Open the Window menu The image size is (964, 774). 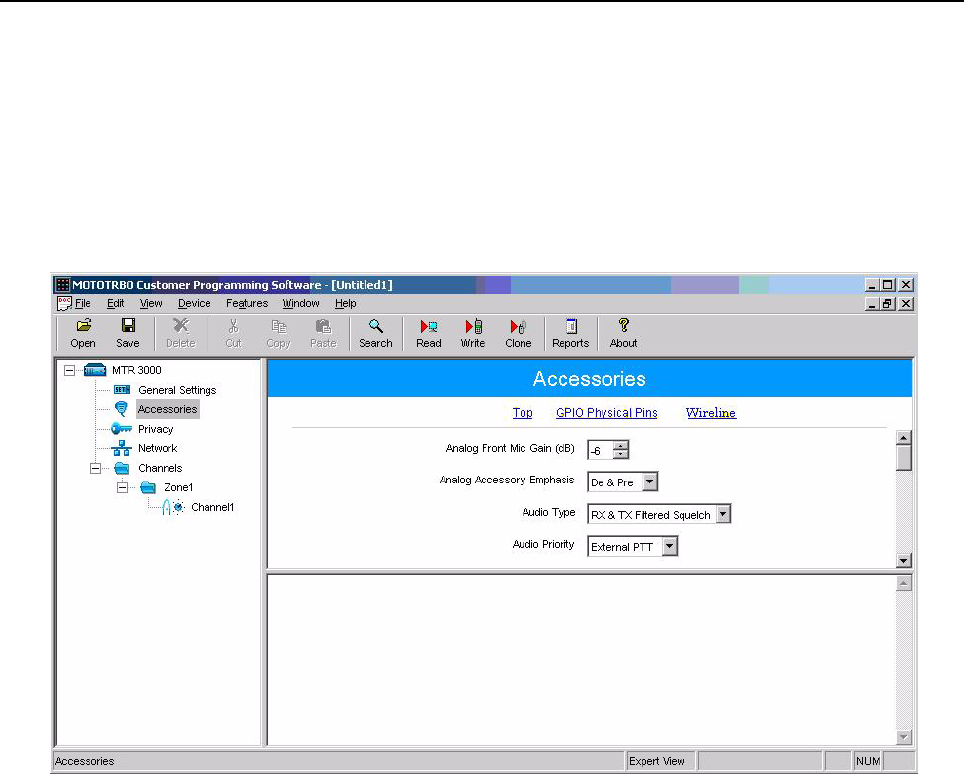coord(301,303)
